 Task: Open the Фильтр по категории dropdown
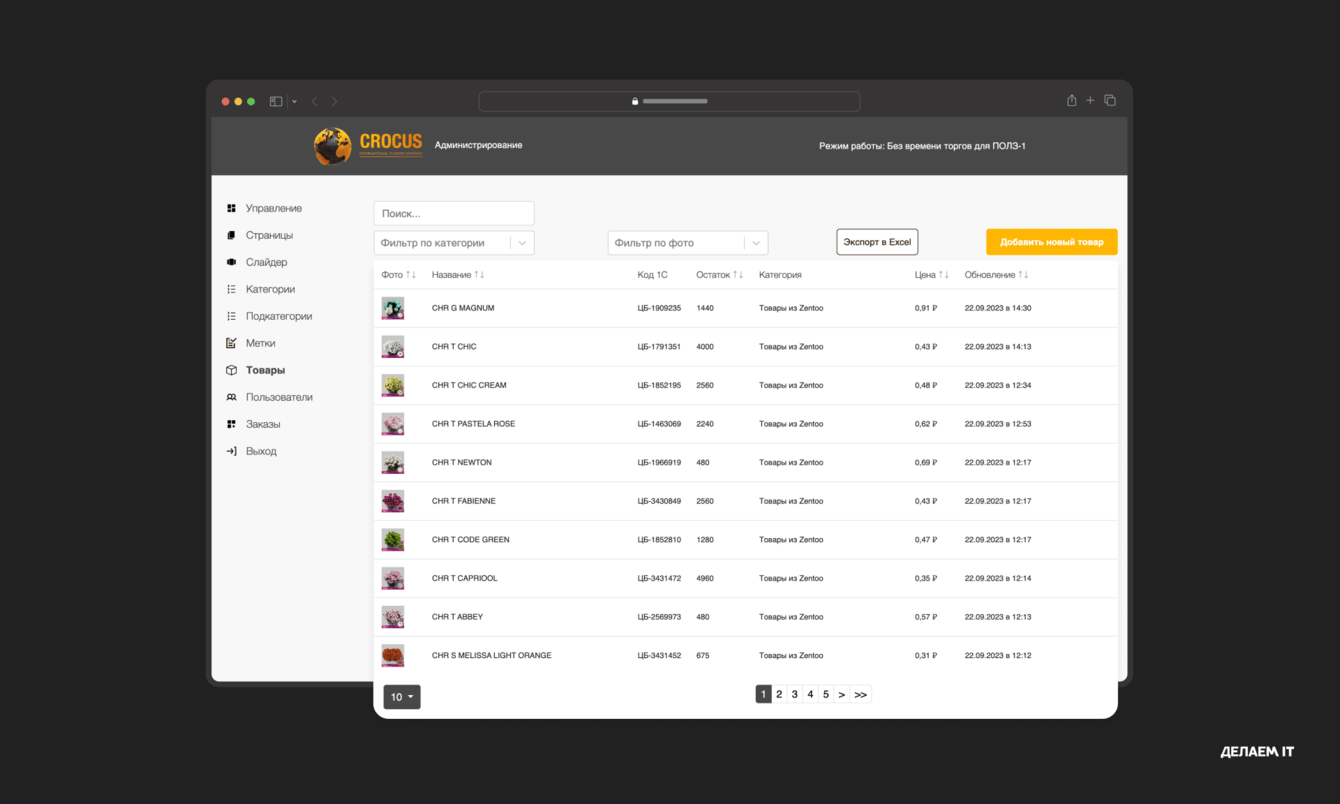454,243
